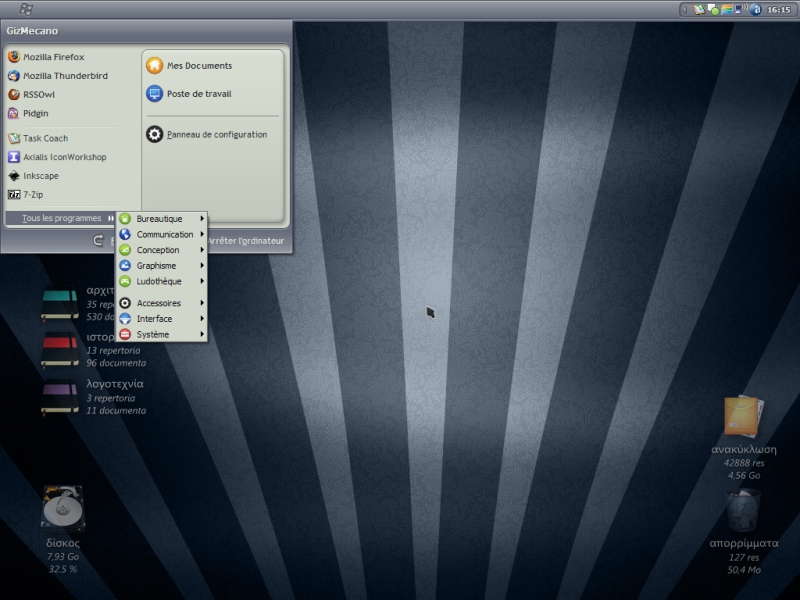This screenshot has height=600, width=800.
Task: Click the Windows start logo in top bar
Action: [26, 9]
